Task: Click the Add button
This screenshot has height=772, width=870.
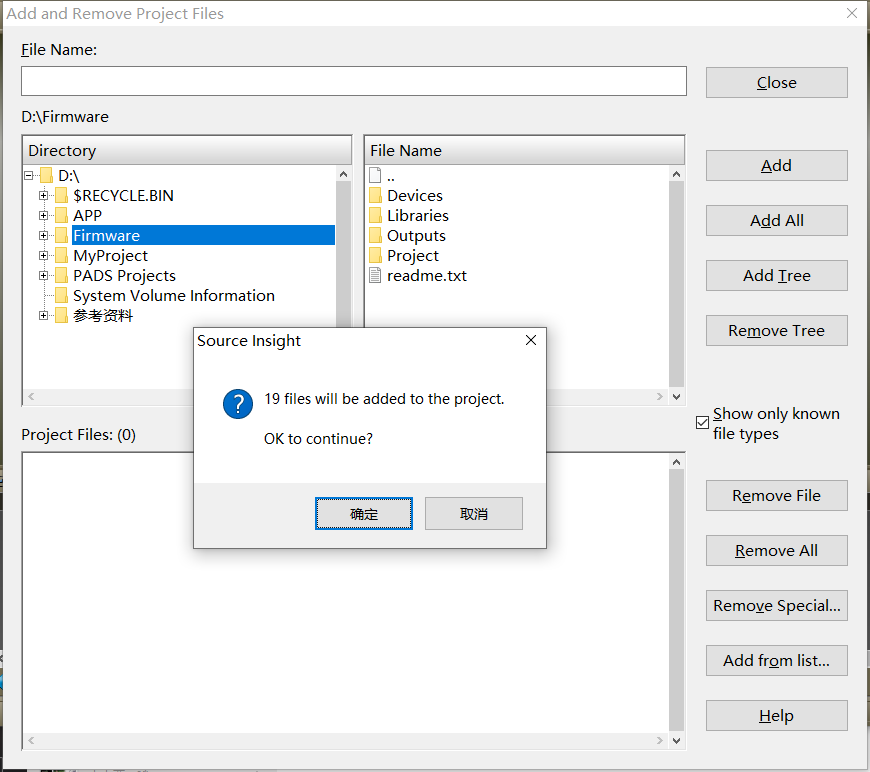Action: pos(776,165)
